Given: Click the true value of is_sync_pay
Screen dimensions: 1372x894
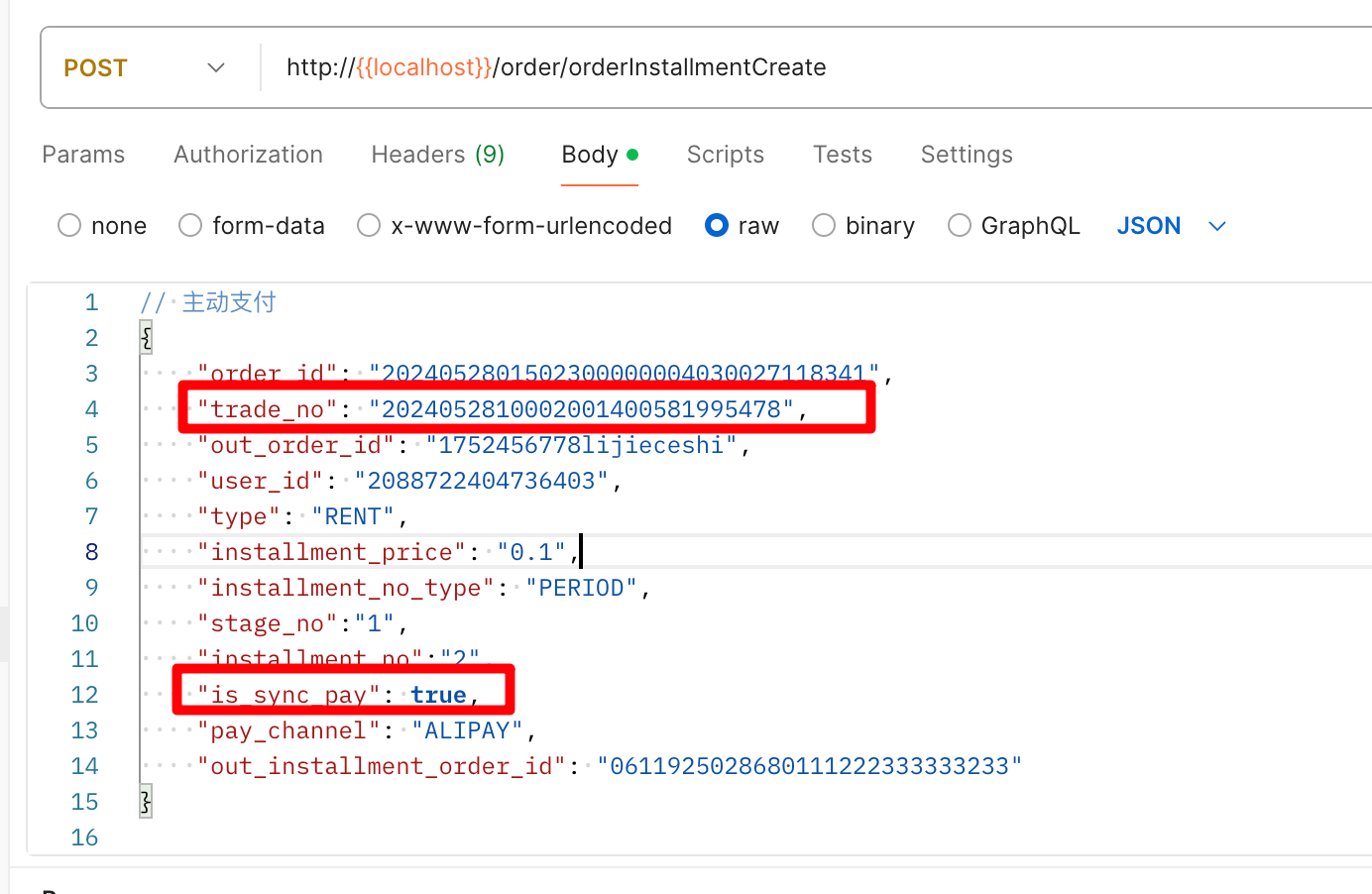Looking at the screenshot, I should tap(438, 695).
